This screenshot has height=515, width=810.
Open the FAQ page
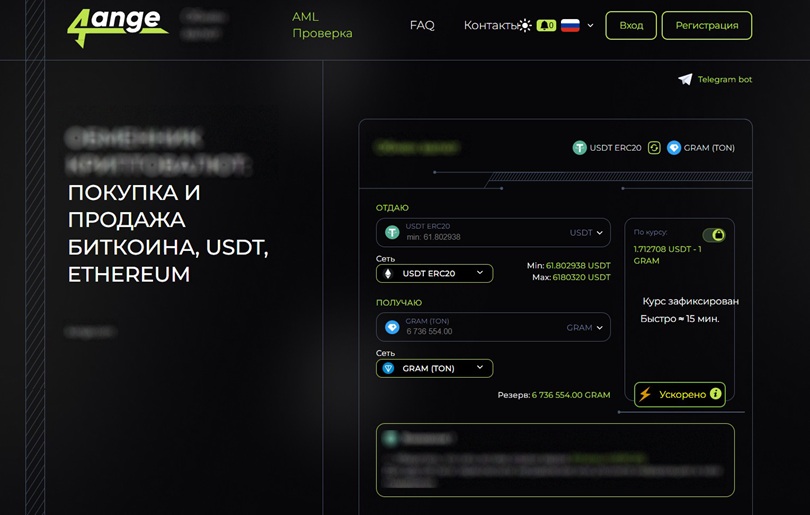click(422, 25)
